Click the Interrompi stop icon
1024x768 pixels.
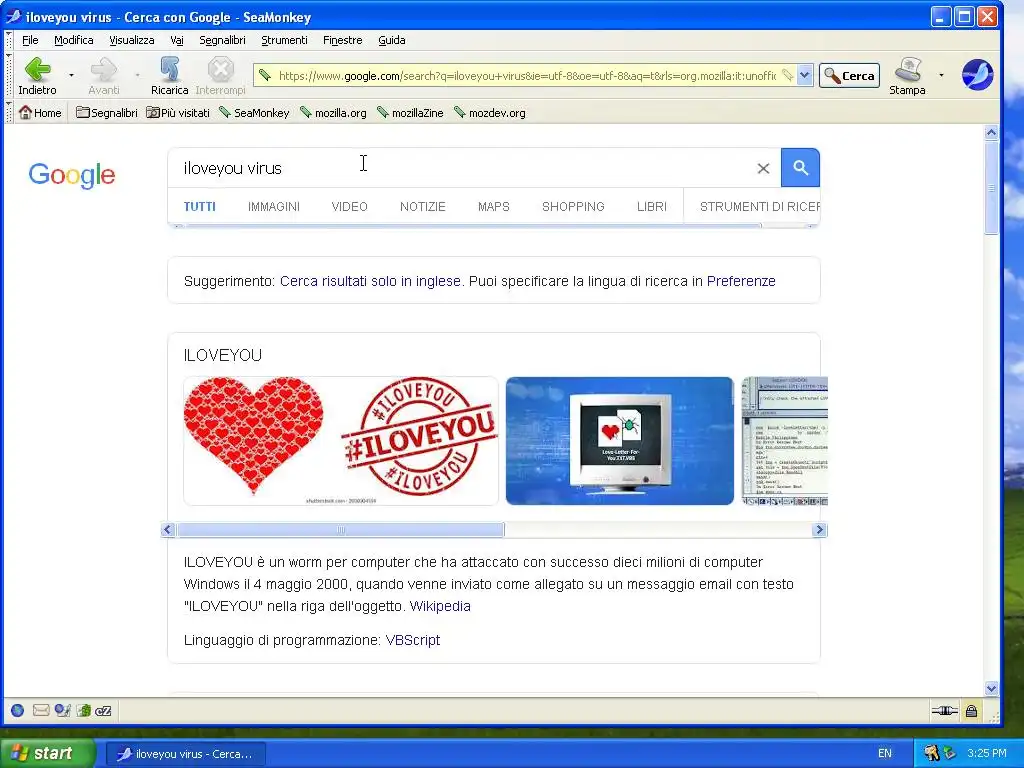pos(221,69)
